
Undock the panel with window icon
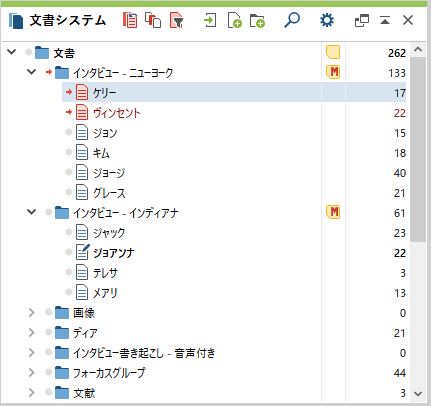click(362, 21)
